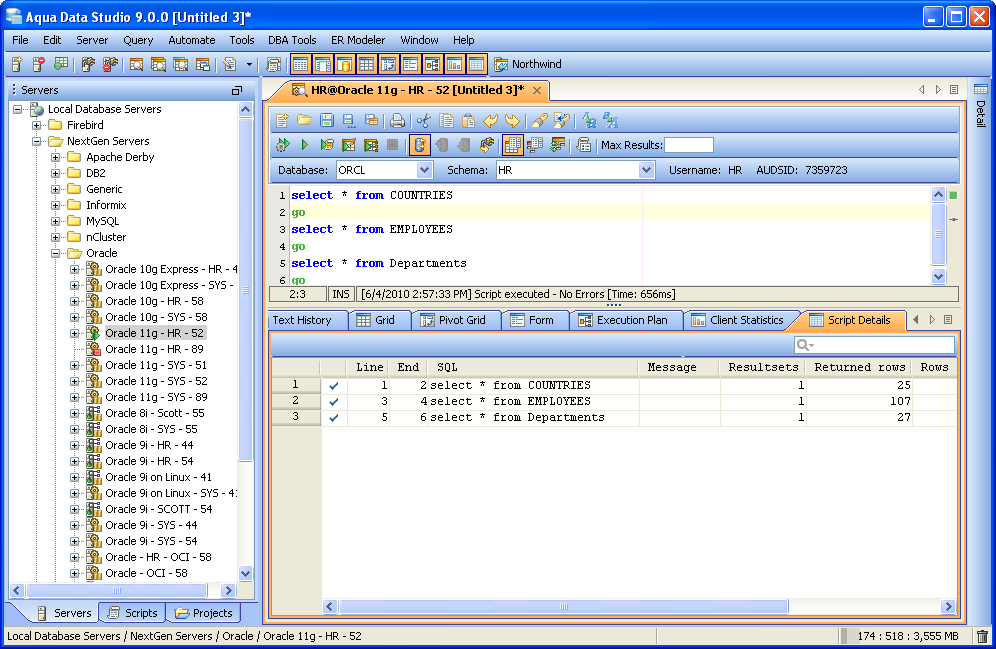Viewport: 996px width, 649px height.
Task: Open the DBA Tools menu
Action: [x=292, y=40]
